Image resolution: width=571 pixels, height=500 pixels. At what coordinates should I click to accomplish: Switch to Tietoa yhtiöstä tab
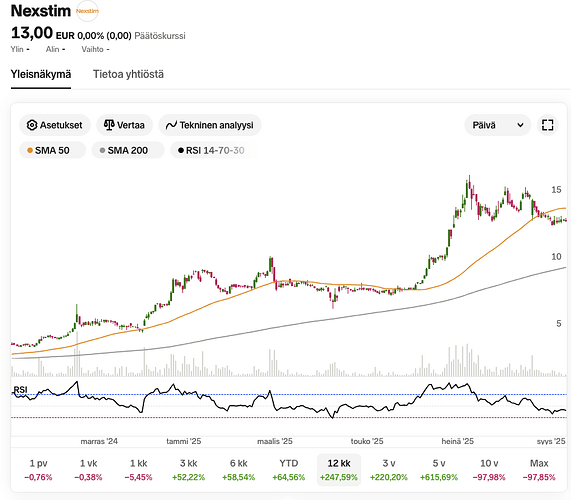pyautogui.click(x=128, y=74)
